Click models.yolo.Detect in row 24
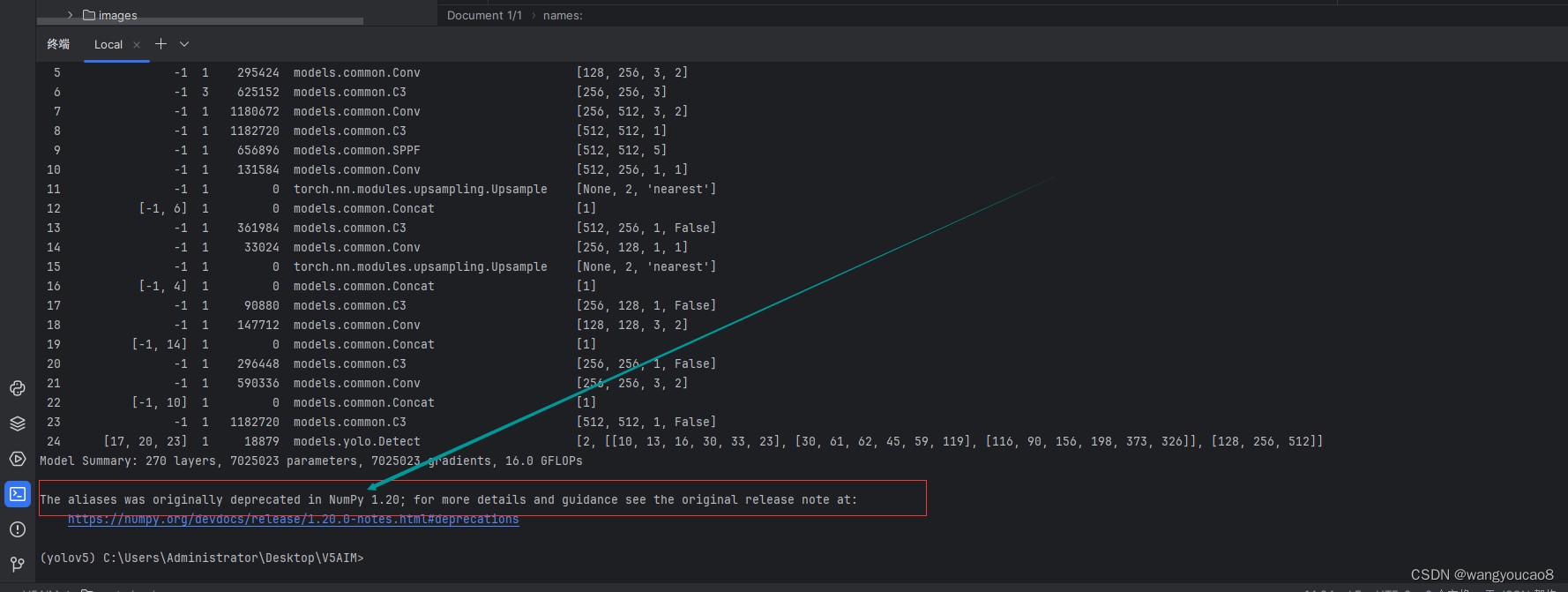 pyautogui.click(x=357, y=441)
